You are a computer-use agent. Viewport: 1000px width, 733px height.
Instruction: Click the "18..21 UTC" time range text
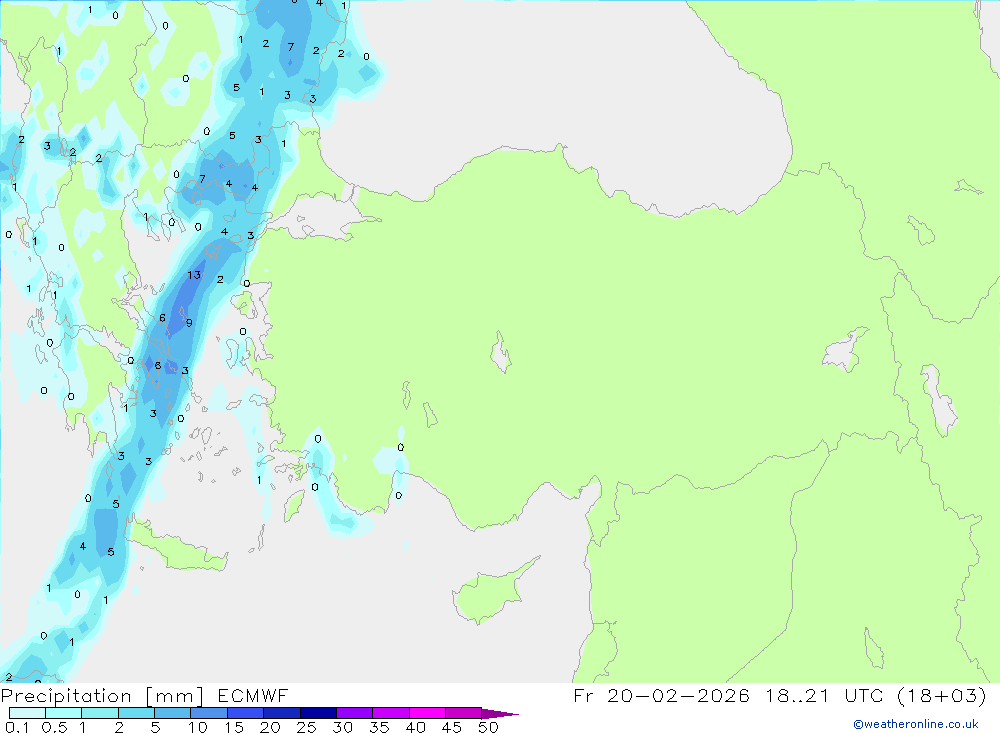[x=825, y=695]
